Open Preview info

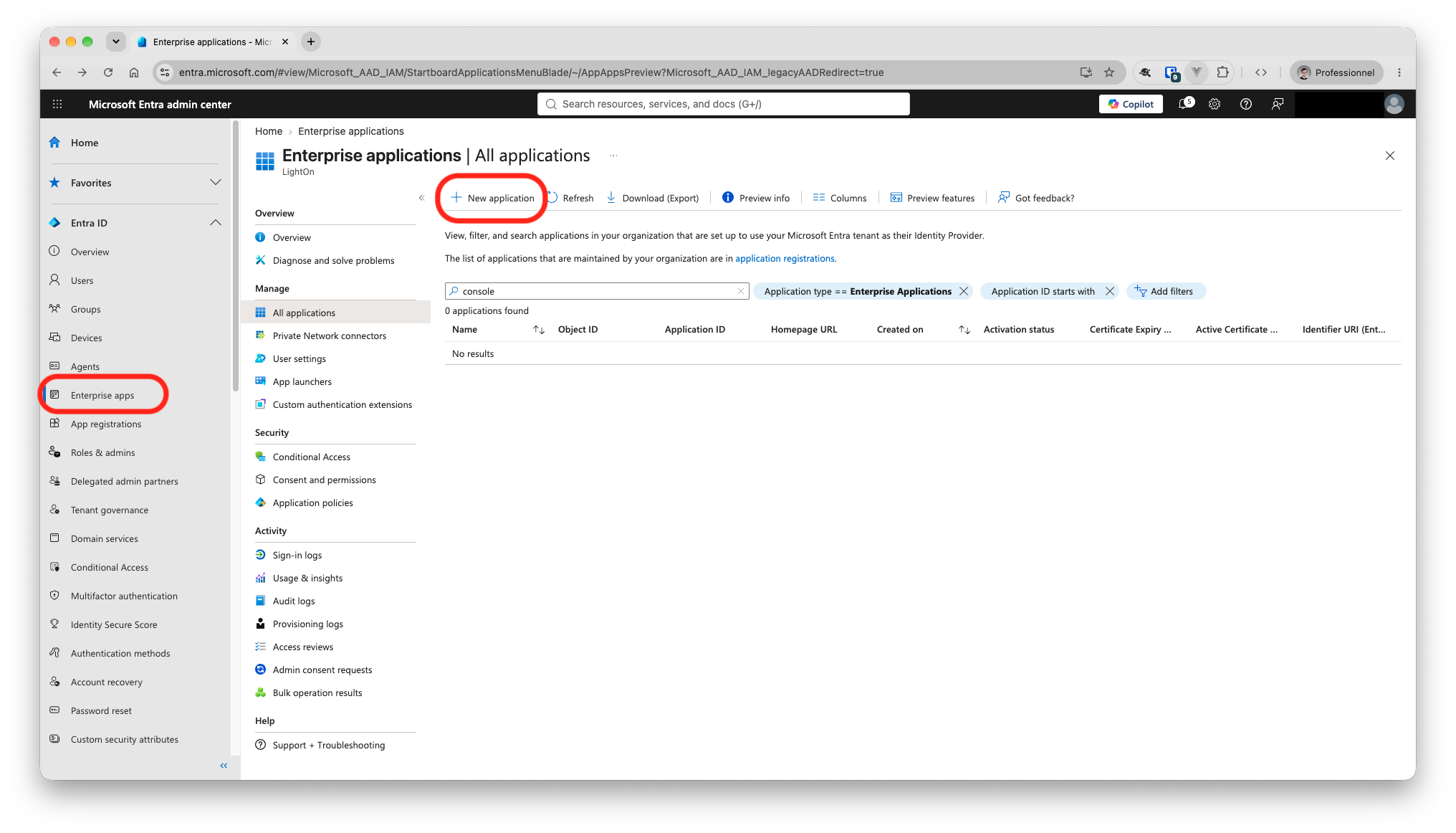756,198
